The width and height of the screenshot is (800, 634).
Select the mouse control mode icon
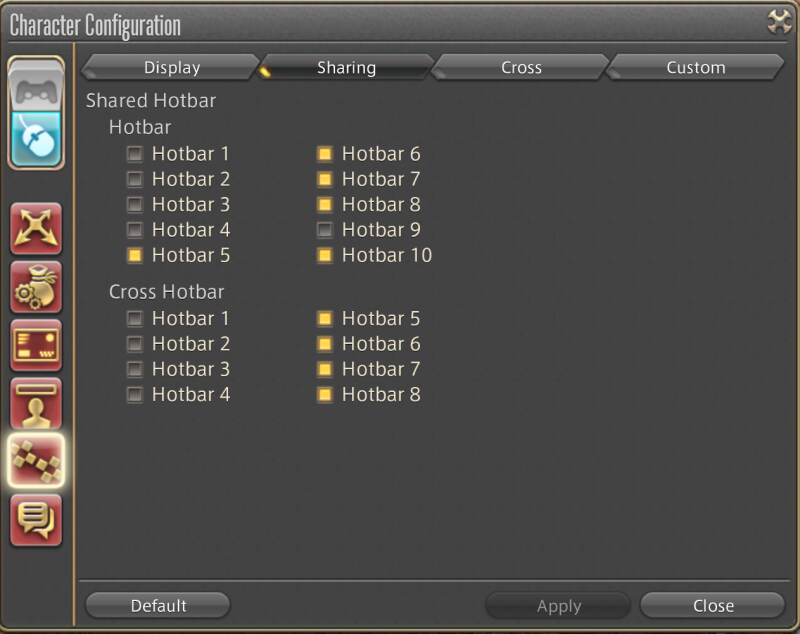[x=36, y=140]
